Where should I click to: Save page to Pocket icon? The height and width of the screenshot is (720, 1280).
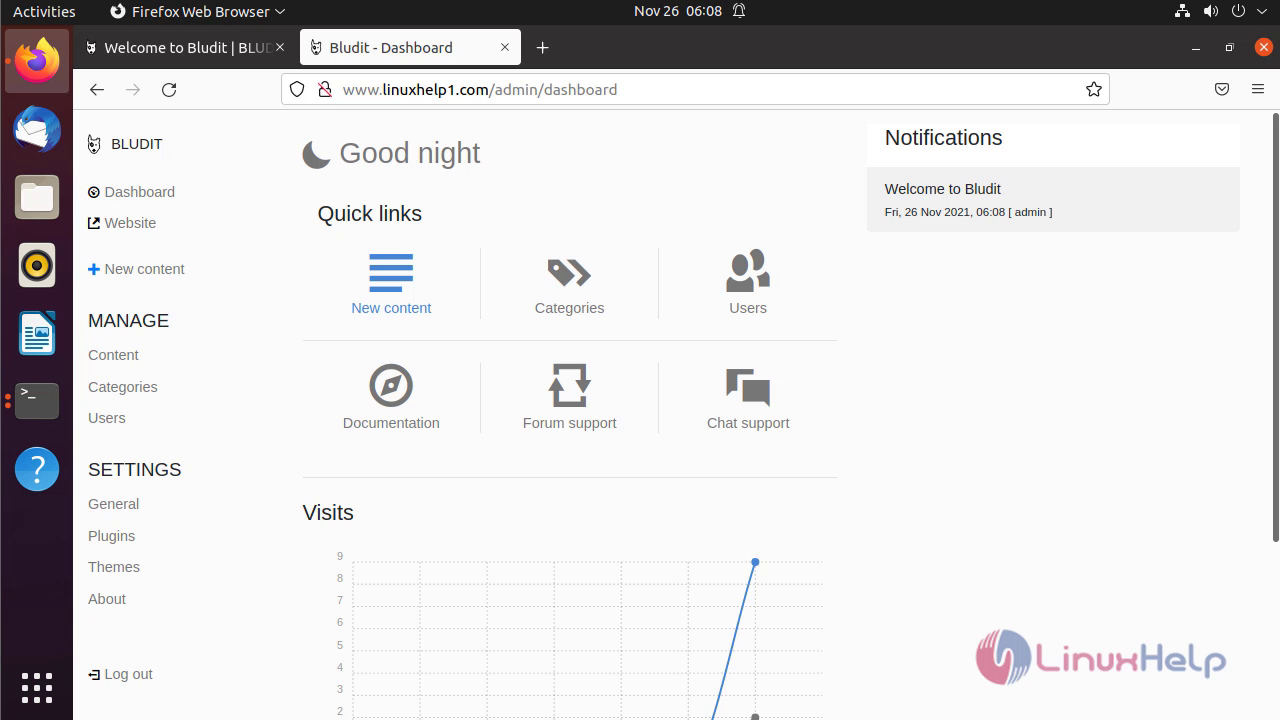pyautogui.click(x=1222, y=89)
